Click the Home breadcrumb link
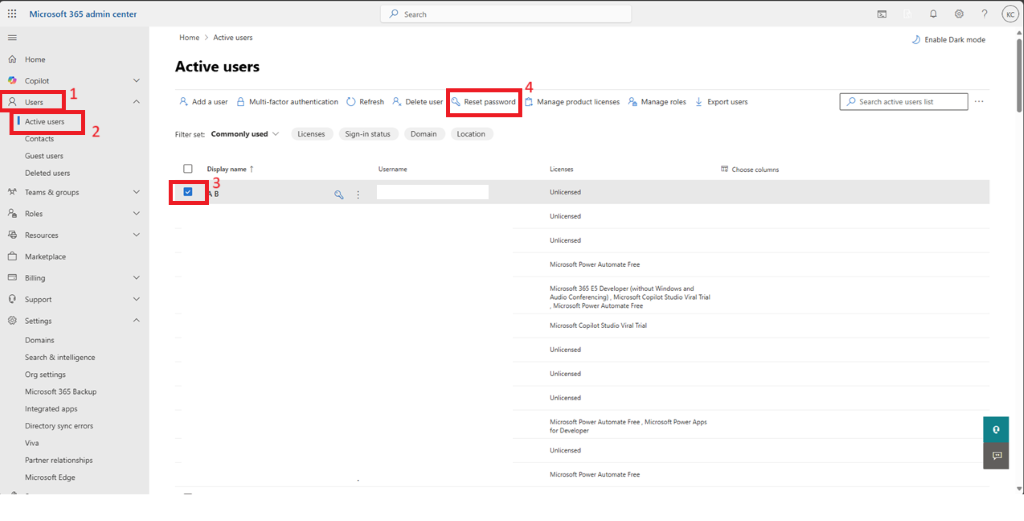 pyautogui.click(x=189, y=38)
